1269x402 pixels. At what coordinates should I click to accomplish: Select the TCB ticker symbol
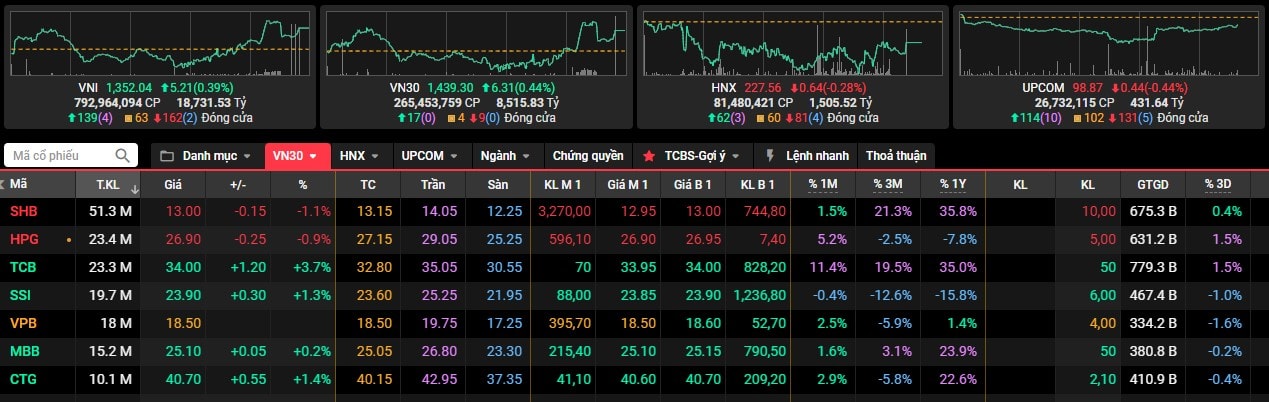tap(23, 267)
